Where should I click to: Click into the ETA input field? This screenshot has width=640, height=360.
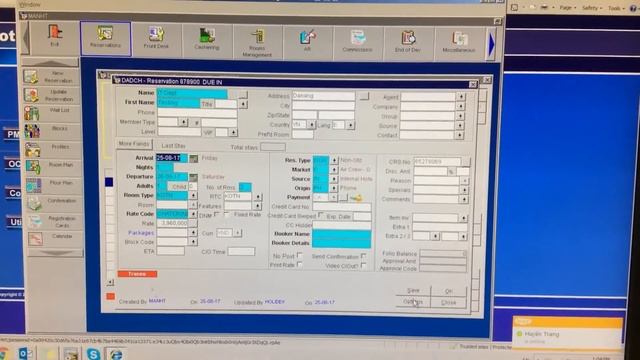click(171, 251)
